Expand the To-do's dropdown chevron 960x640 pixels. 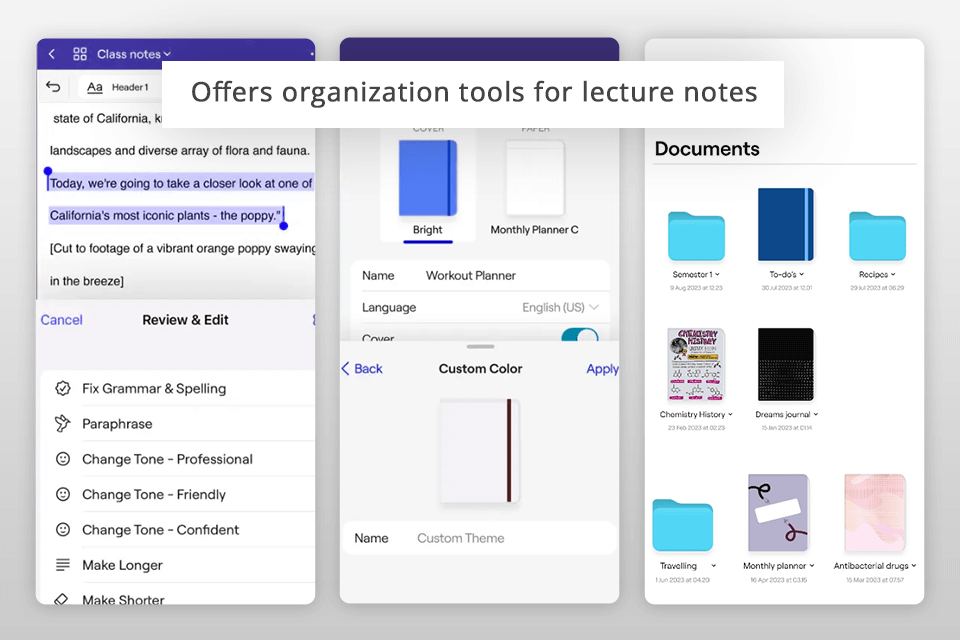pos(801,274)
